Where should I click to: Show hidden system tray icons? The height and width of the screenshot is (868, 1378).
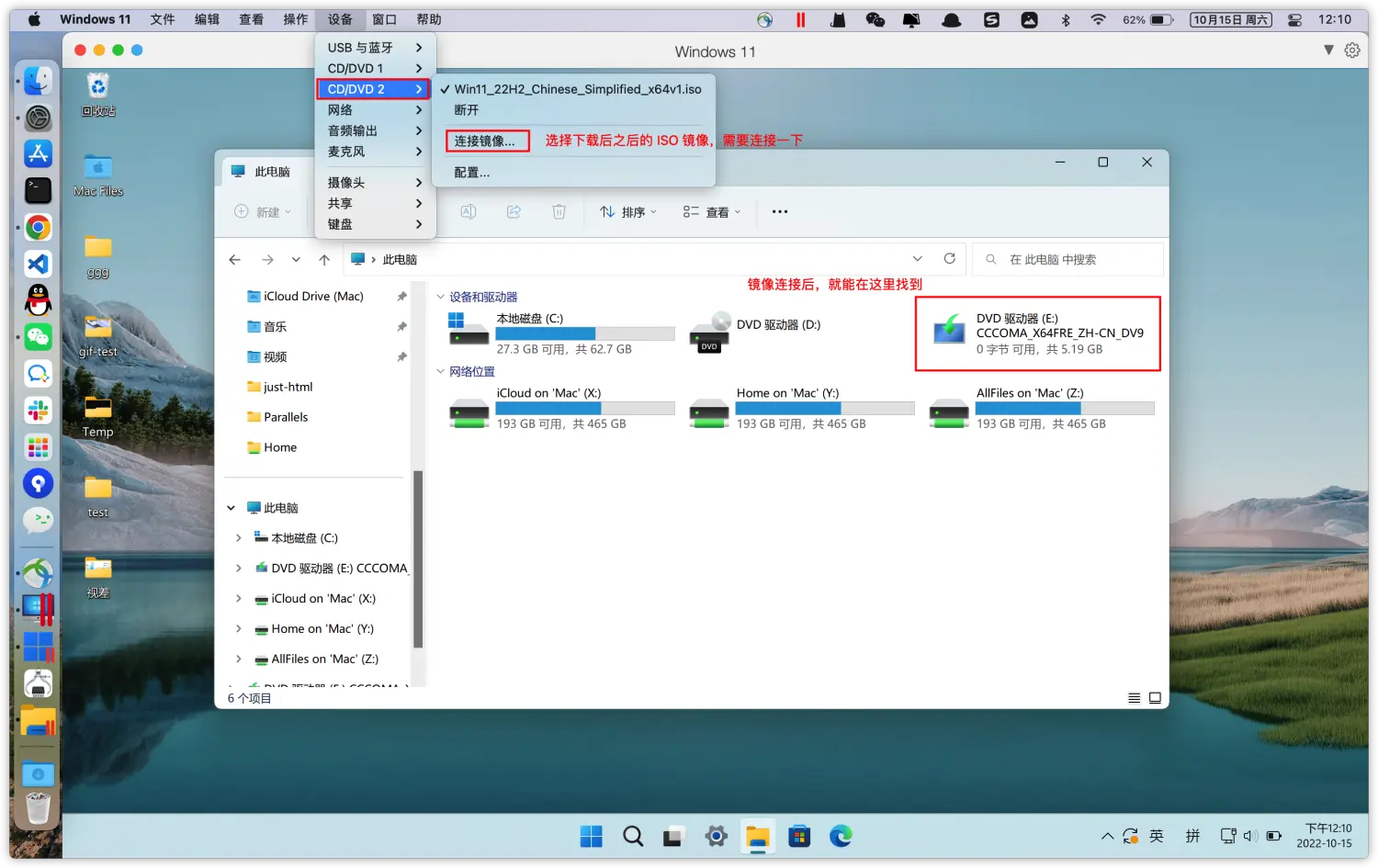point(1108,836)
